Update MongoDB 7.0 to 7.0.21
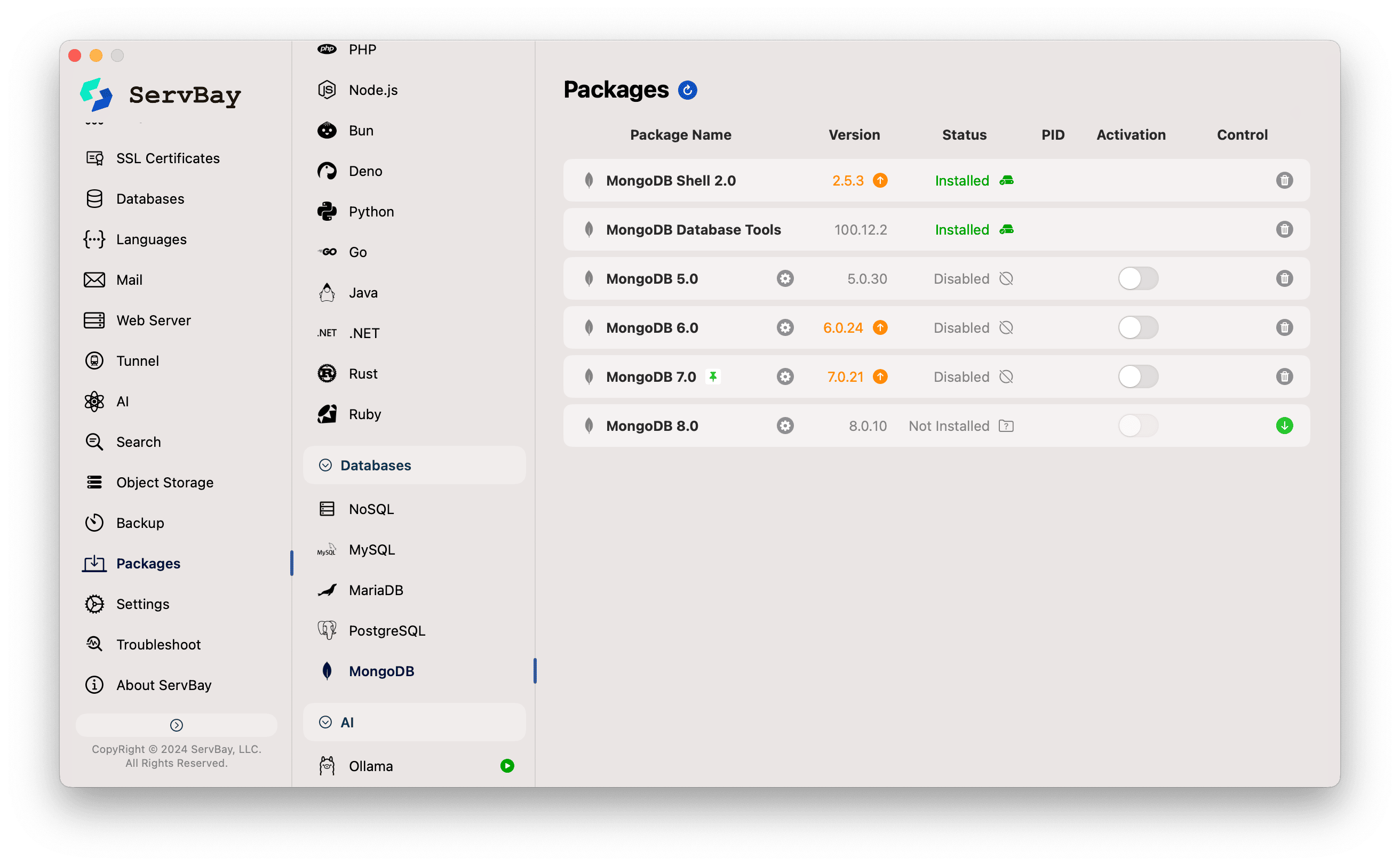1400x866 pixels. point(880,377)
